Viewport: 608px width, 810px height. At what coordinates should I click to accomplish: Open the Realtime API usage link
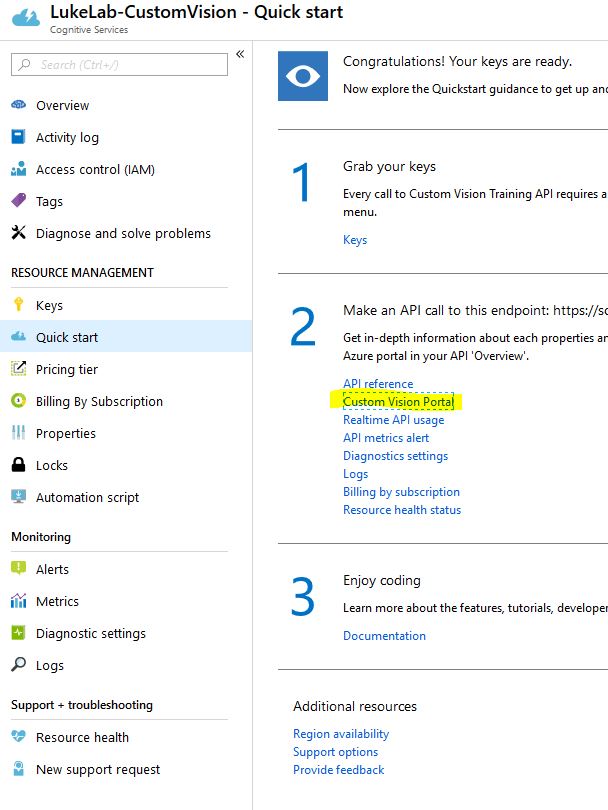(394, 420)
